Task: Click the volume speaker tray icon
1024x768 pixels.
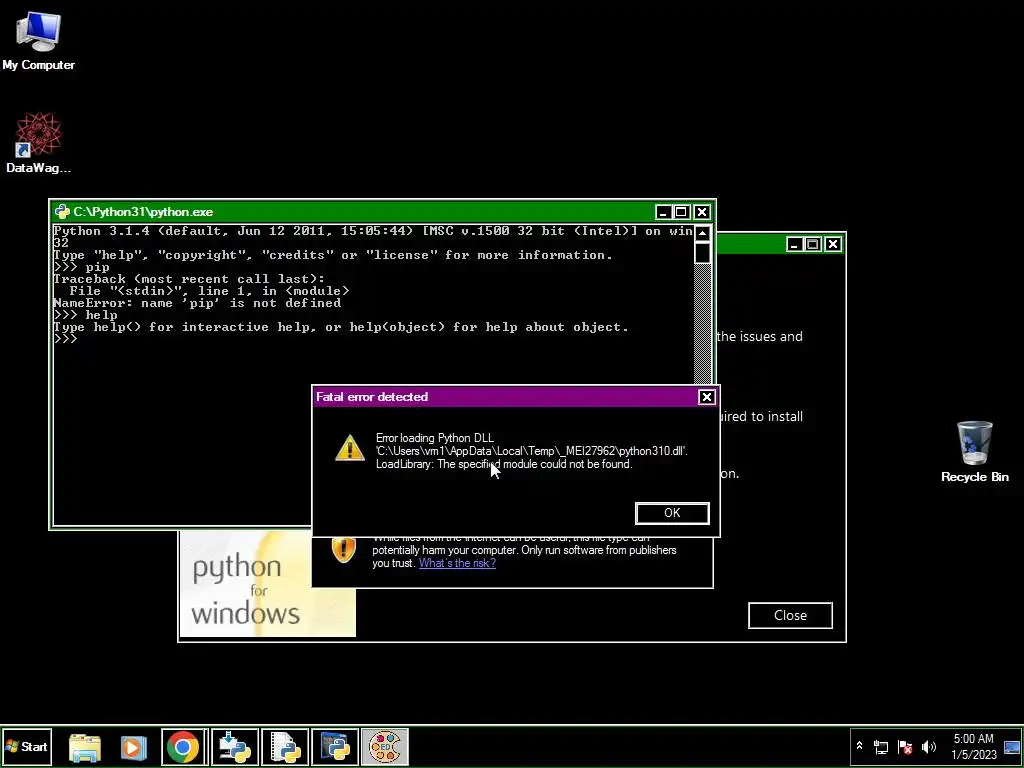Action: 928,746
